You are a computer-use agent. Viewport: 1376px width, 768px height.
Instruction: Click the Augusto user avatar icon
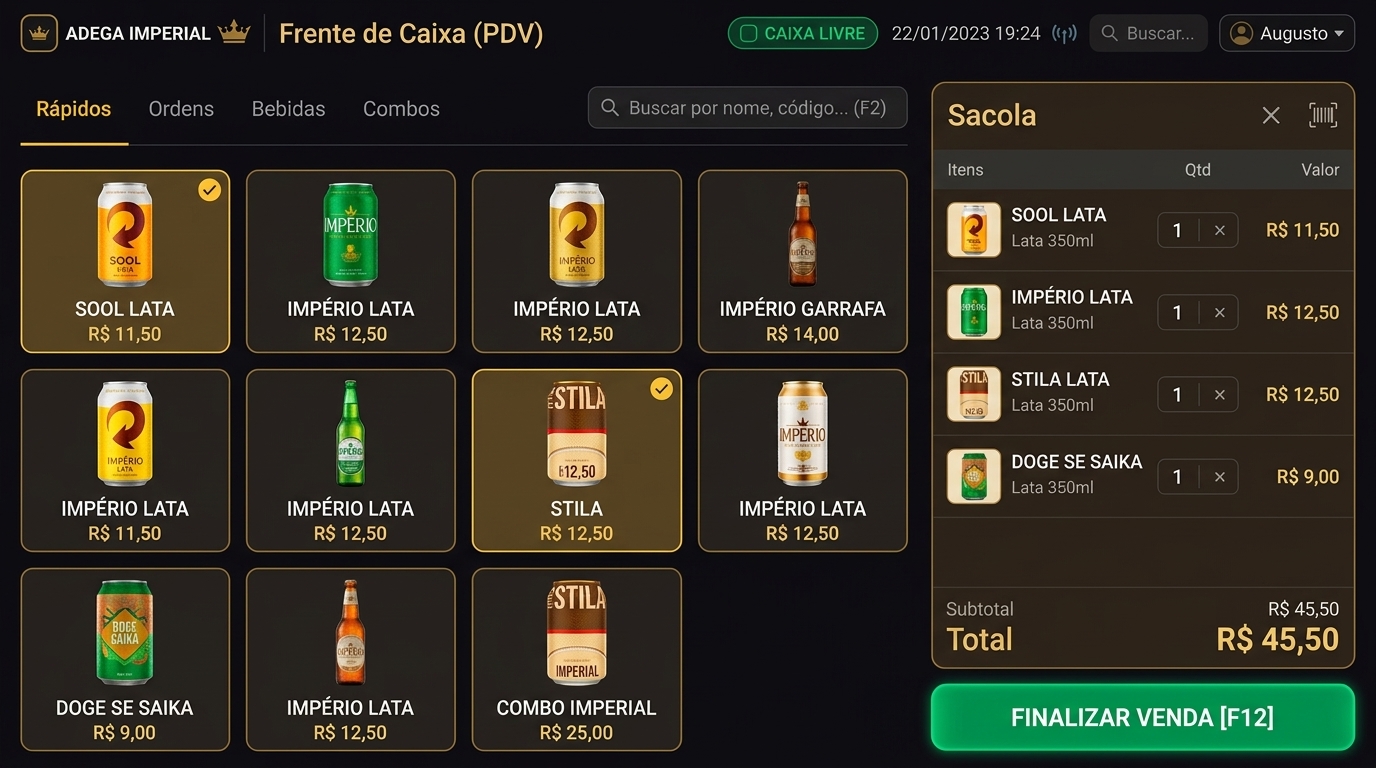1241,33
